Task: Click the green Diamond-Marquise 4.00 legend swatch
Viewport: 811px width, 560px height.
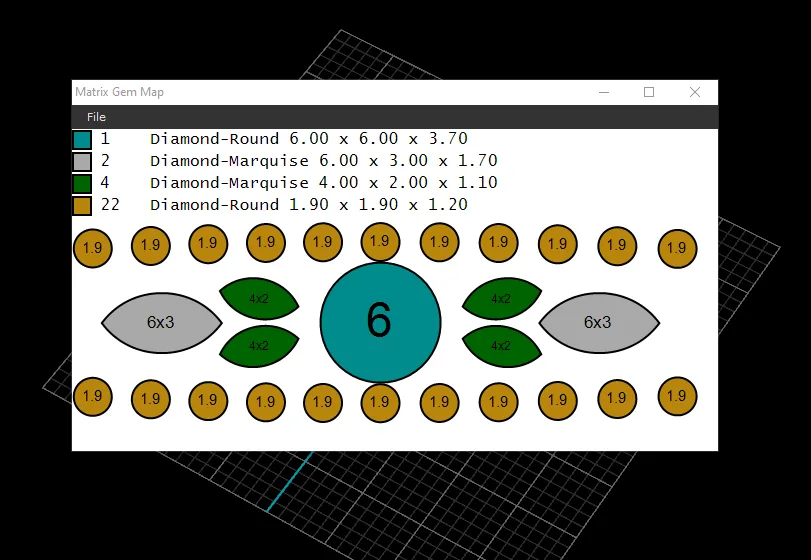Action: [x=82, y=184]
